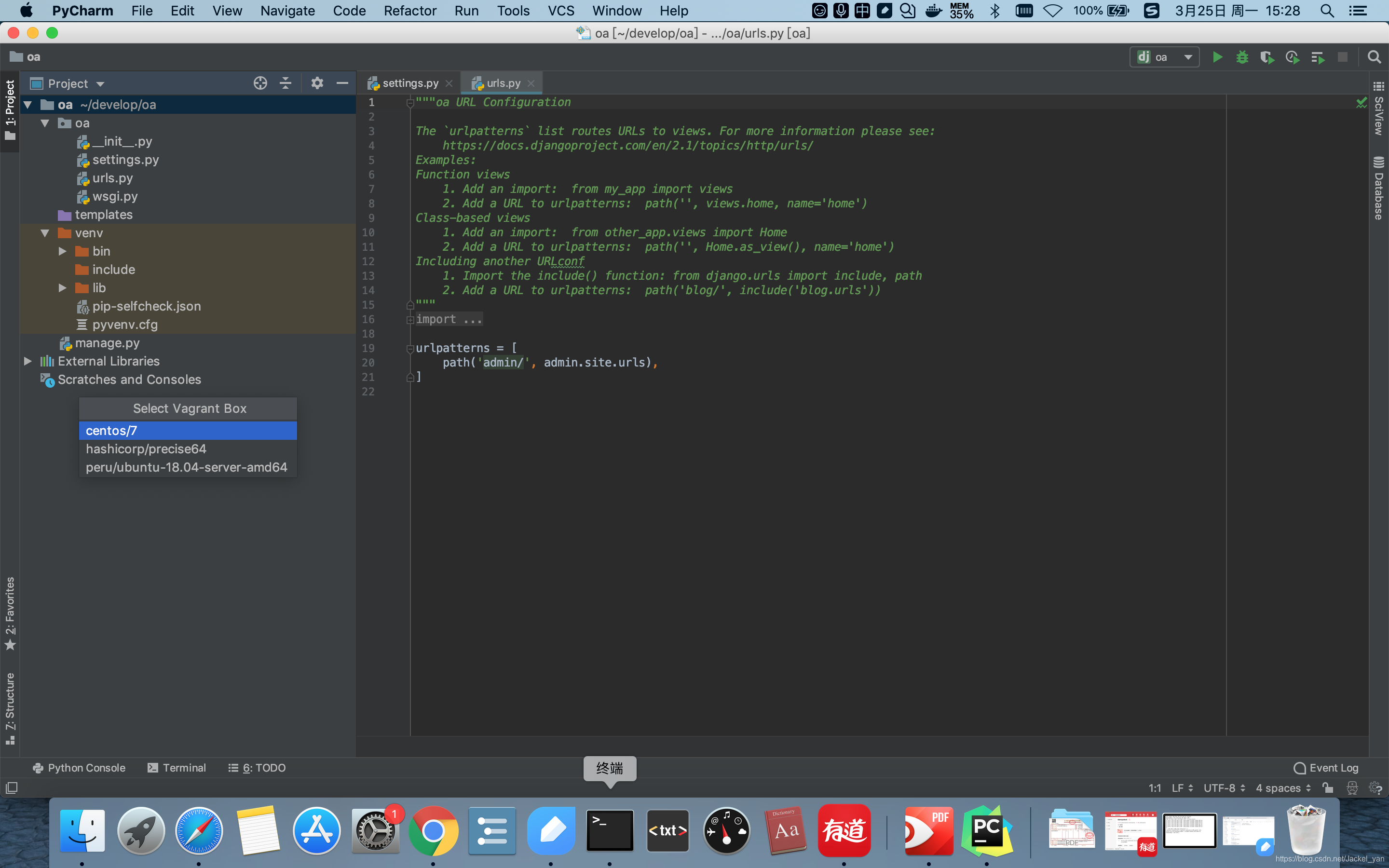Select peru/ubuntu-18.04-server-amd64 Vagrant box
Viewport: 1389px width, 868px height.
click(186, 467)
